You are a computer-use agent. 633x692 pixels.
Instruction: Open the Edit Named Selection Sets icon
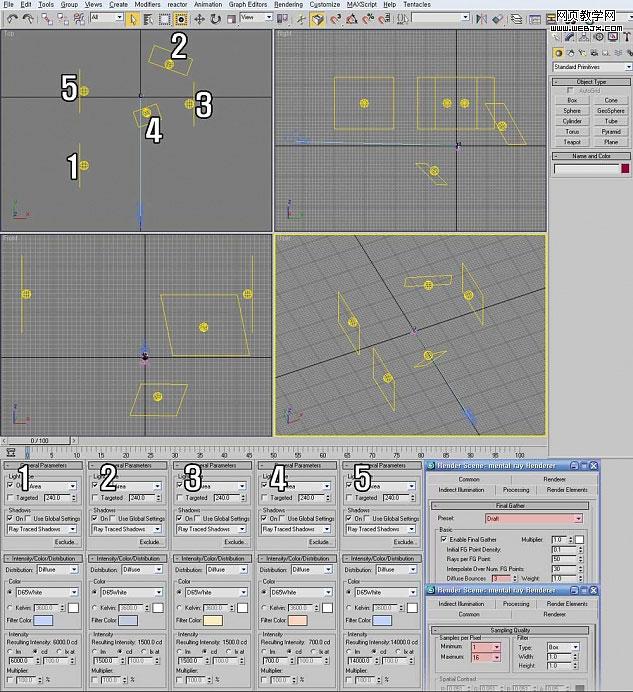403,19
